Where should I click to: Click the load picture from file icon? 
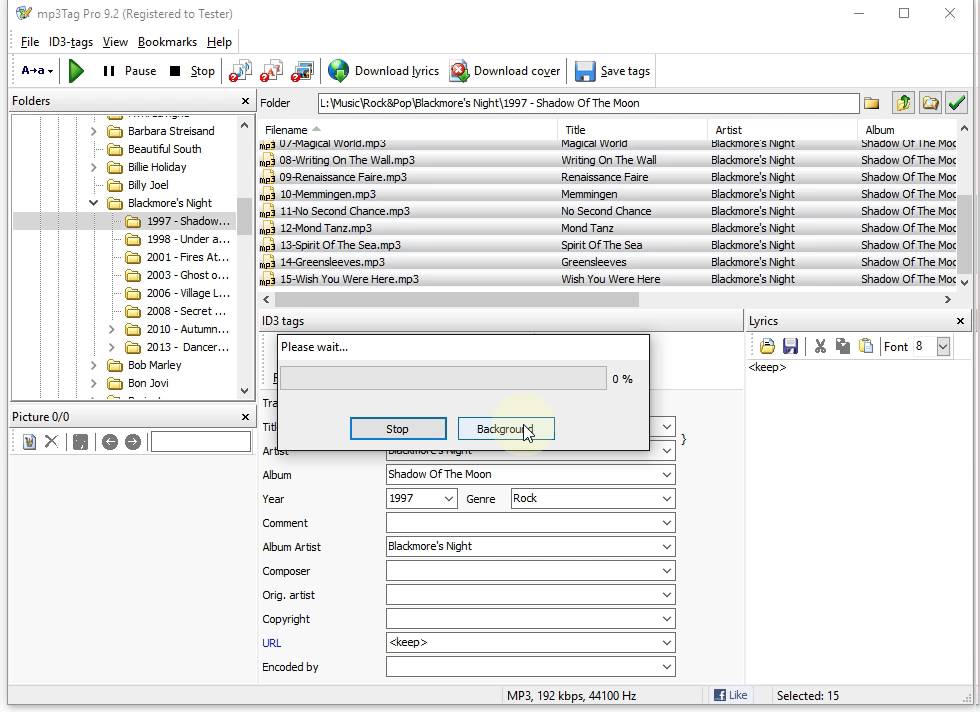point(29,442)
